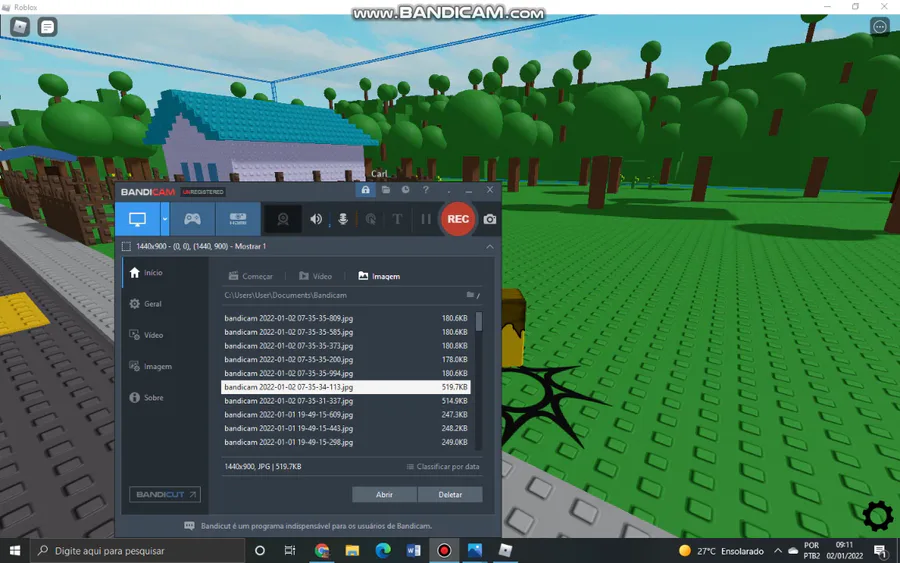Viewport: 900px width, 563px height.
Task: Select file bandicam 2022-01-01 19-49-15-609.jpg
Action: tap(346, 414)
